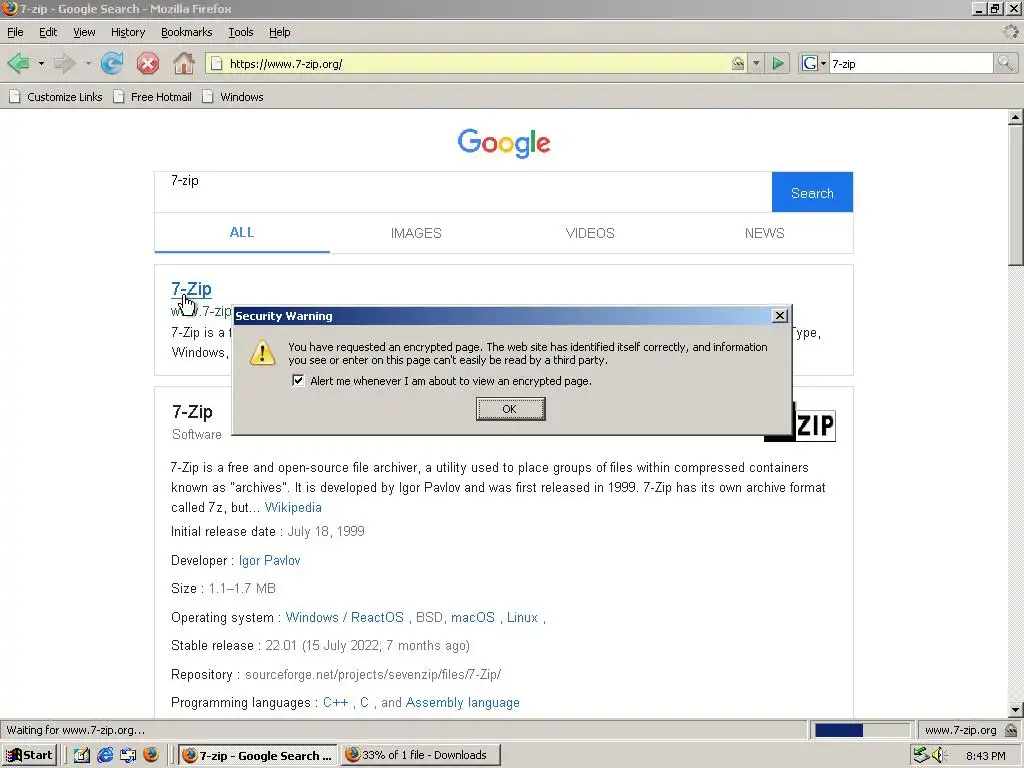Click the Linux link
The image size is (1024, 768).
(x=522, y=617)
